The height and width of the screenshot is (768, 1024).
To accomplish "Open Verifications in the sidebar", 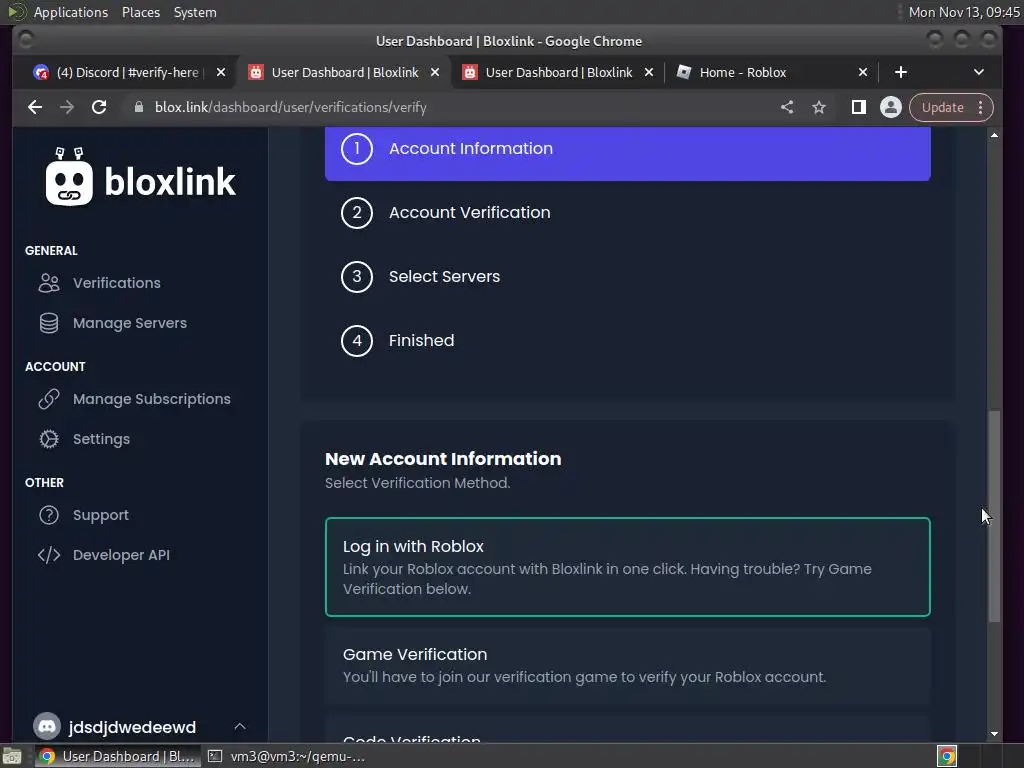I will (116, 283).
